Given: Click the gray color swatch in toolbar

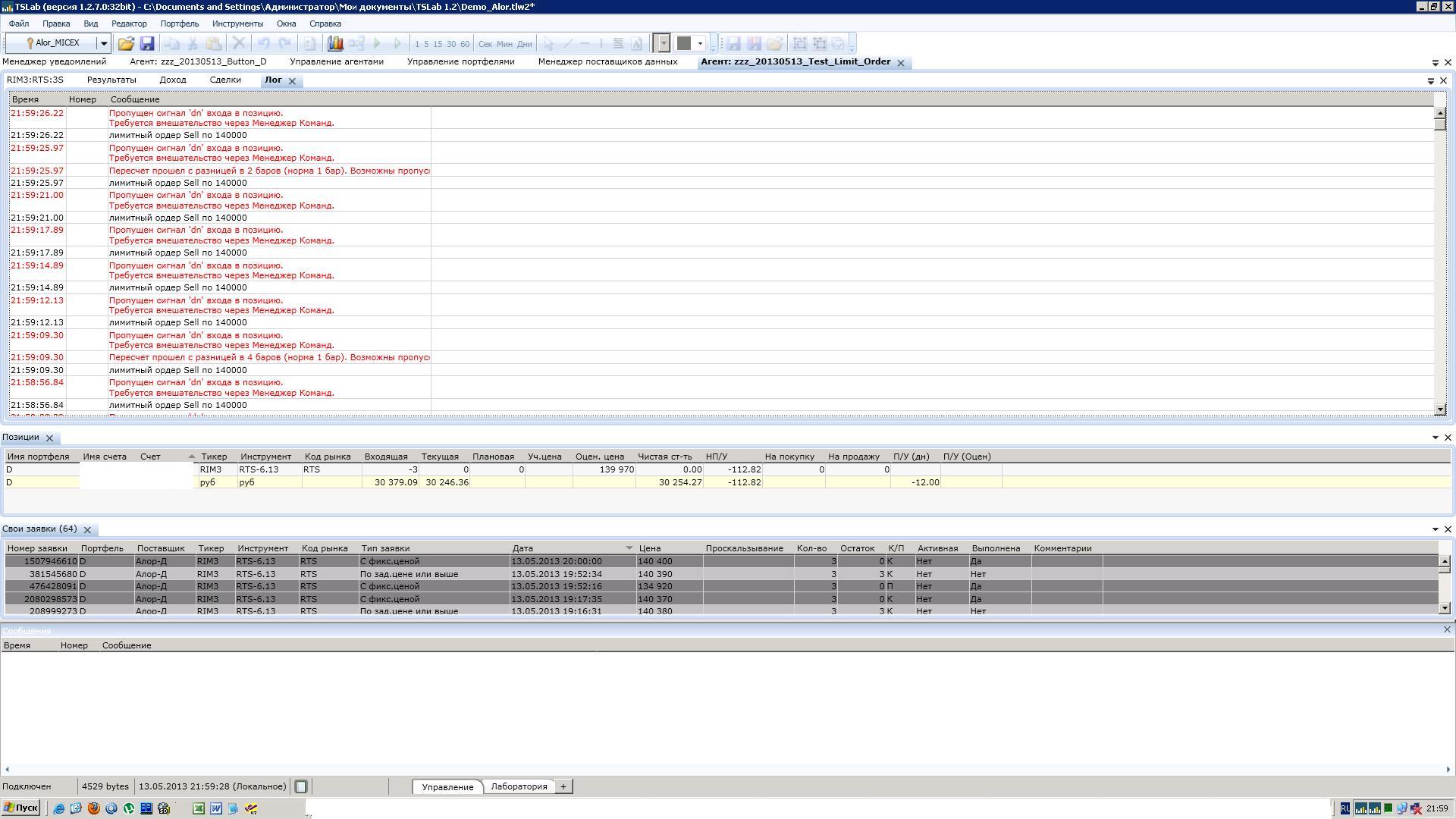Looking at the screenshot, I should [x=684, y=44].
